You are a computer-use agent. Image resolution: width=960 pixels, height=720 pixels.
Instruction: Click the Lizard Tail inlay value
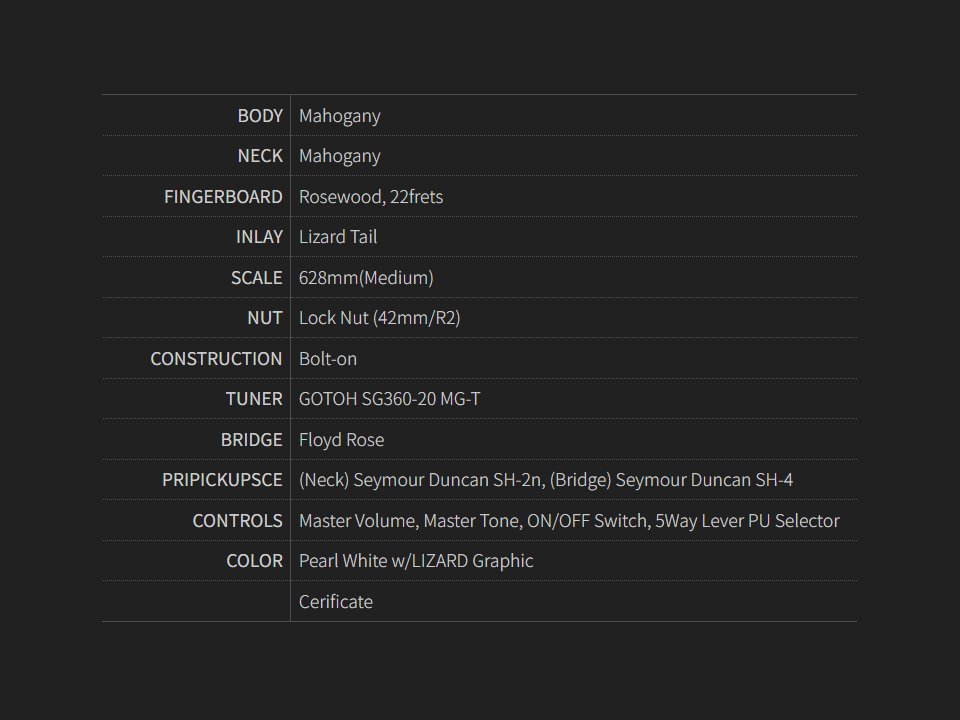[x=338, y=237]
